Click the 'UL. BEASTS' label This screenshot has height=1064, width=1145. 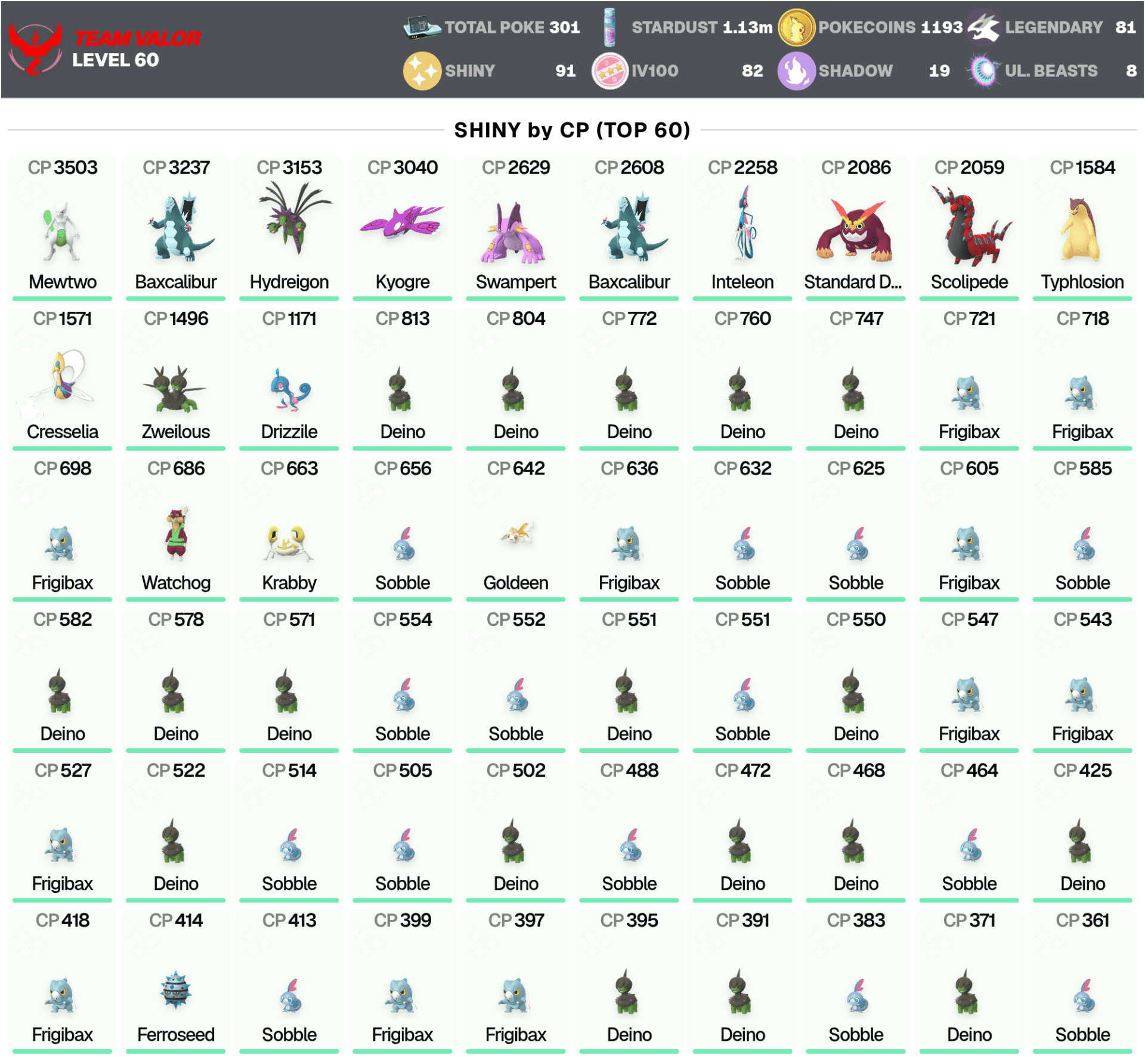[1051, 71]
